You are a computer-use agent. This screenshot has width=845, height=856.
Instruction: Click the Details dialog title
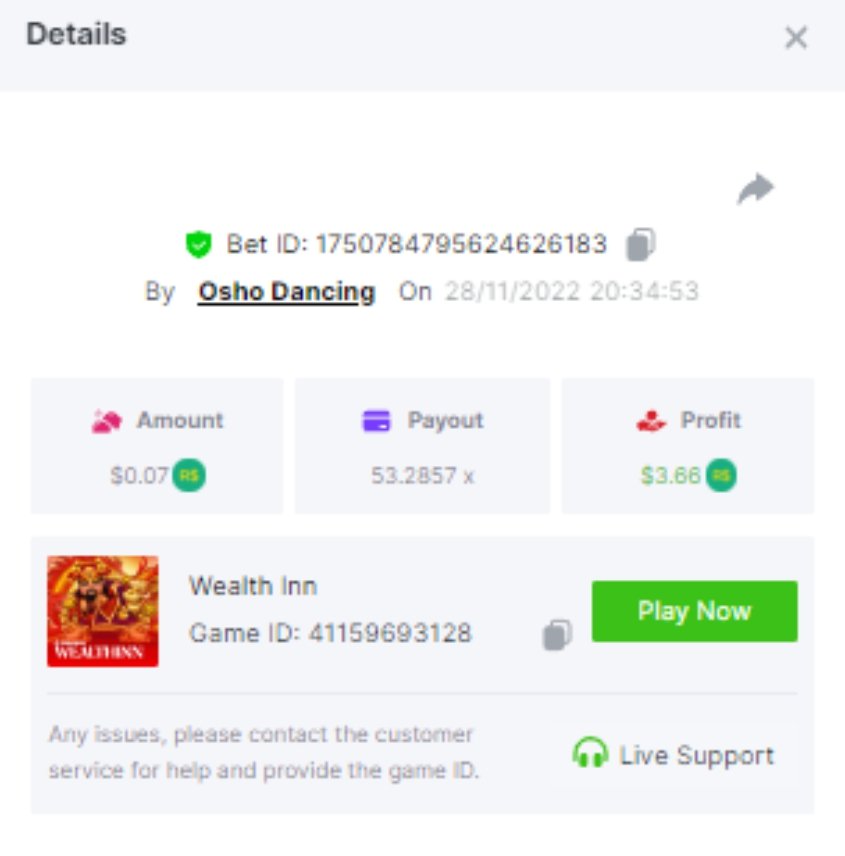coord(76,34)
